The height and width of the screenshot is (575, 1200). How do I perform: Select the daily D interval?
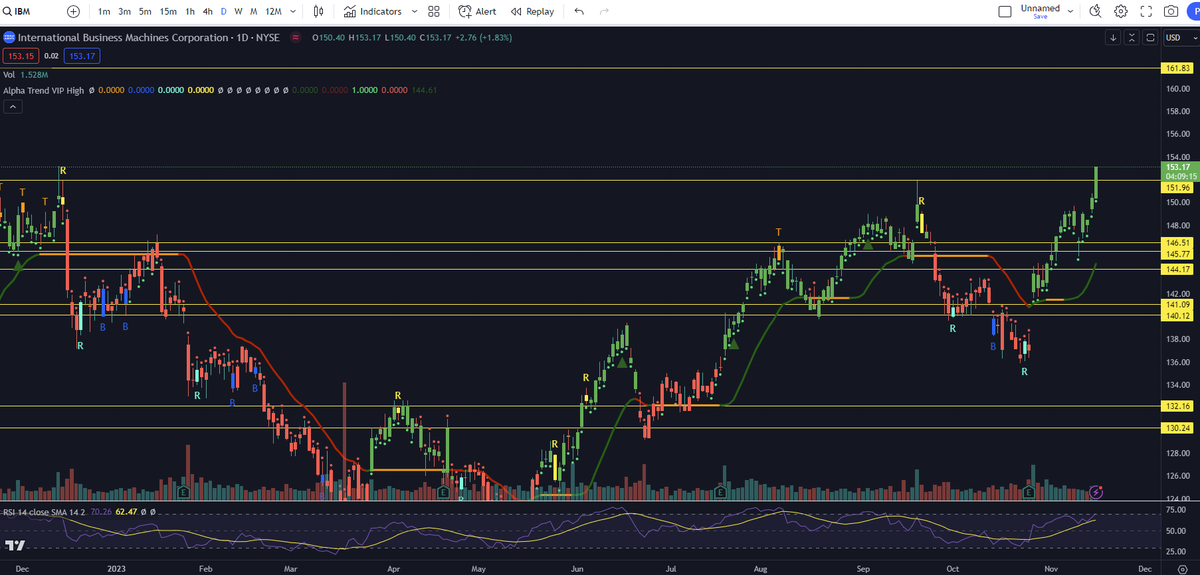click(223, 12)
